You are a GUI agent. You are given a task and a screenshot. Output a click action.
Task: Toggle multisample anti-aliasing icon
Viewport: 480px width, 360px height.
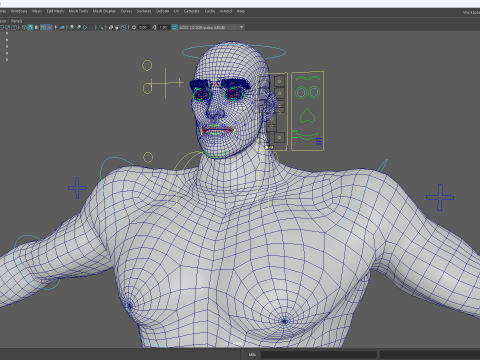(85, 27)
